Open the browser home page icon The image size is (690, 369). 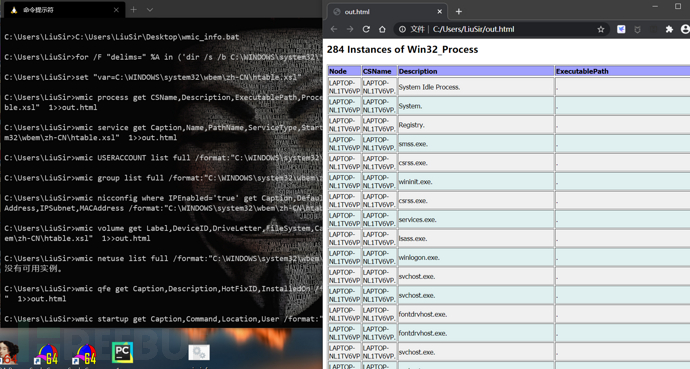[382, 29]
